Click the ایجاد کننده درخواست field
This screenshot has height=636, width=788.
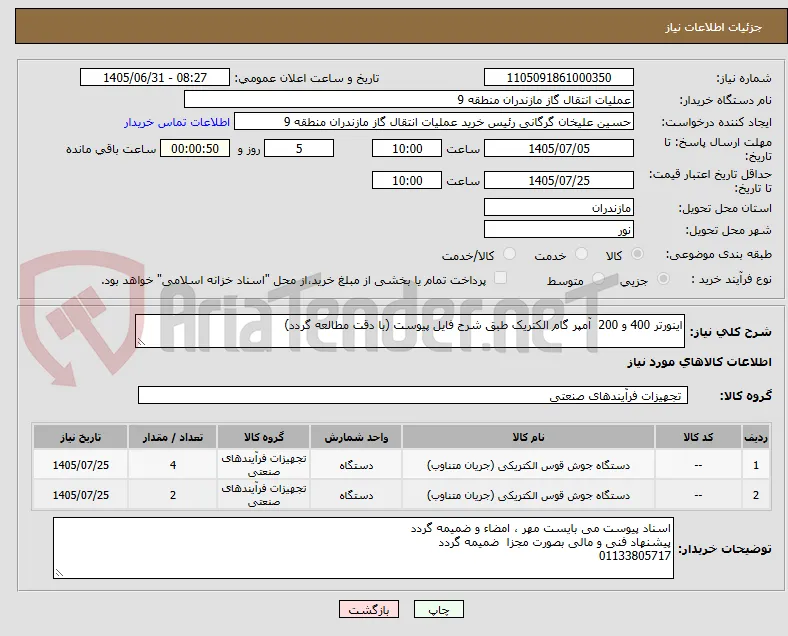click(434, 122)
